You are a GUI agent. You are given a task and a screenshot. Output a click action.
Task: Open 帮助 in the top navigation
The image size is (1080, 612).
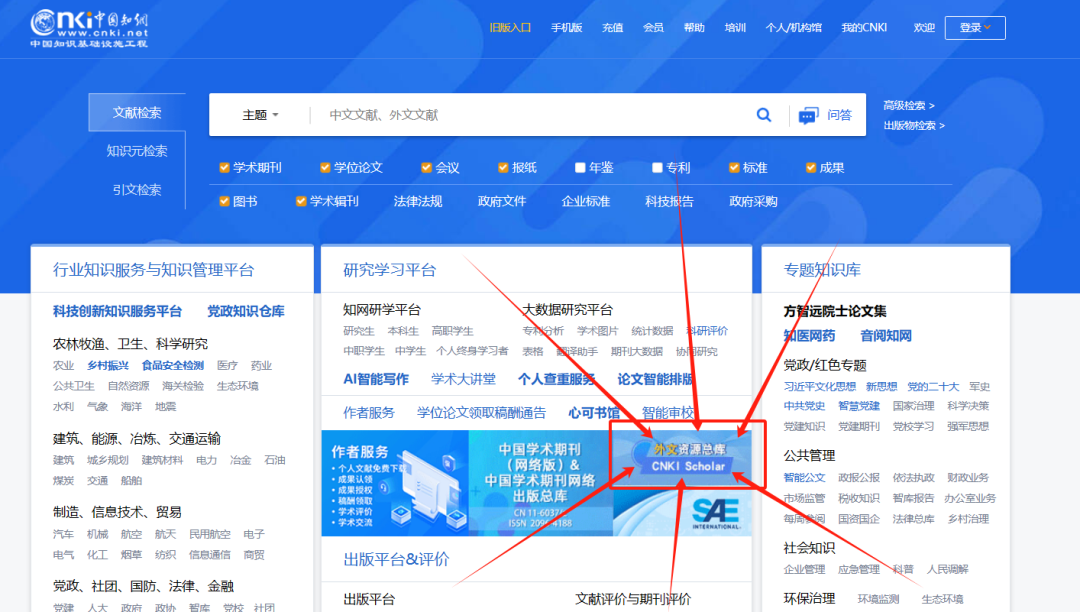tap(694, 28)
